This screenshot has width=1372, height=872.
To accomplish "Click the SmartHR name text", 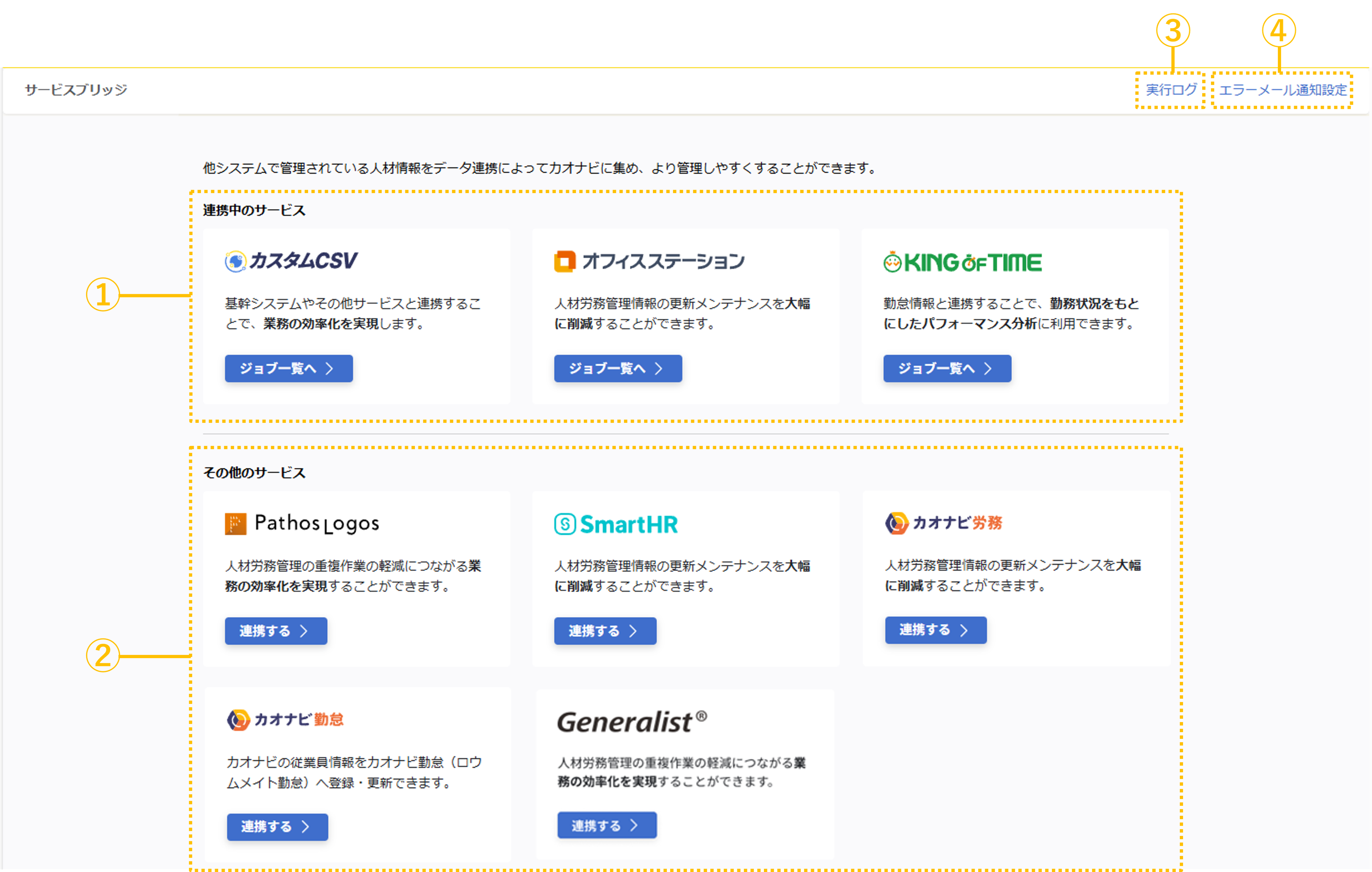I will coord(629,524).
